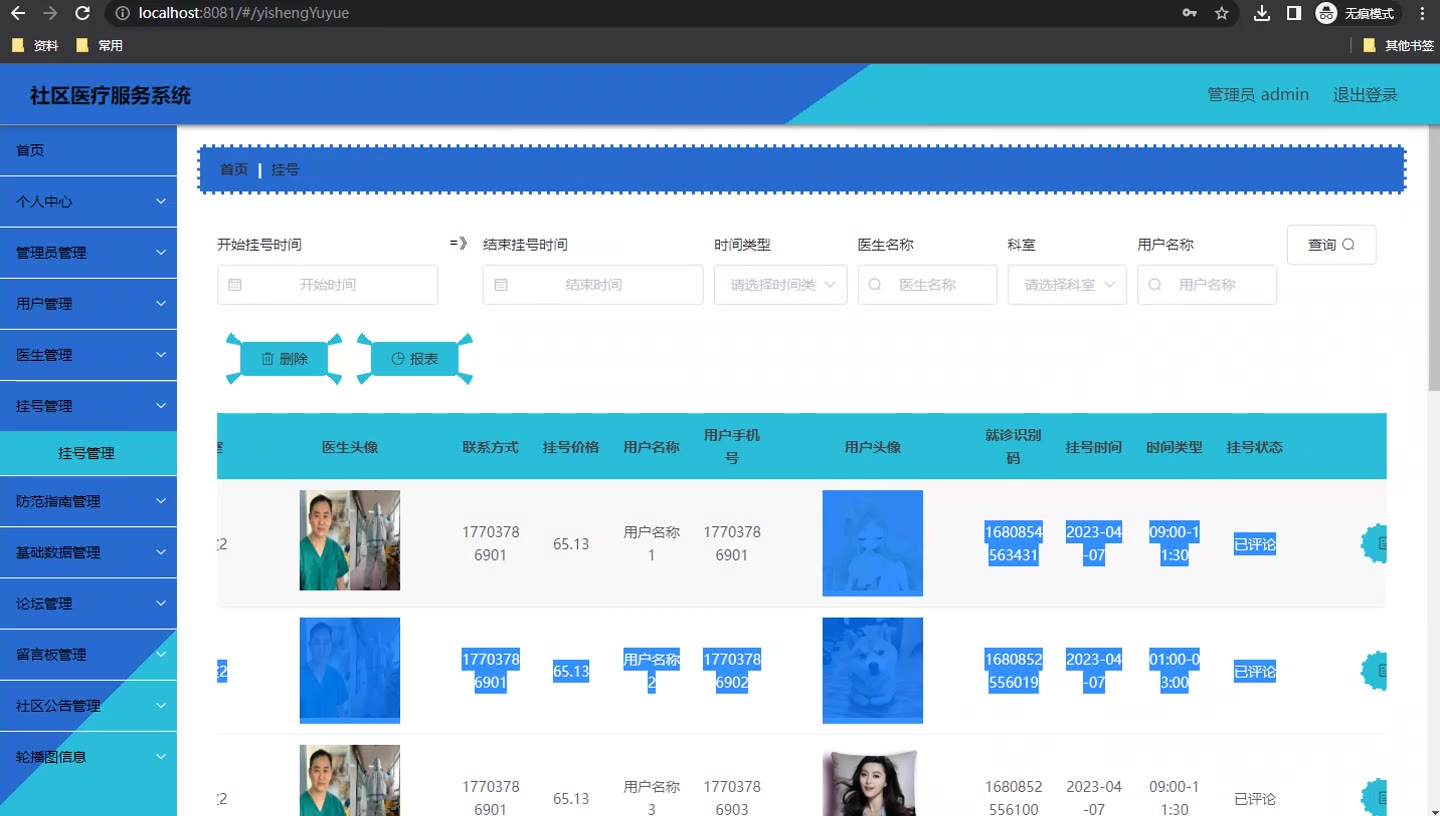Click the 首页 breadcrumb link
The image size is (1440, 816).
(x=234, y=170)
